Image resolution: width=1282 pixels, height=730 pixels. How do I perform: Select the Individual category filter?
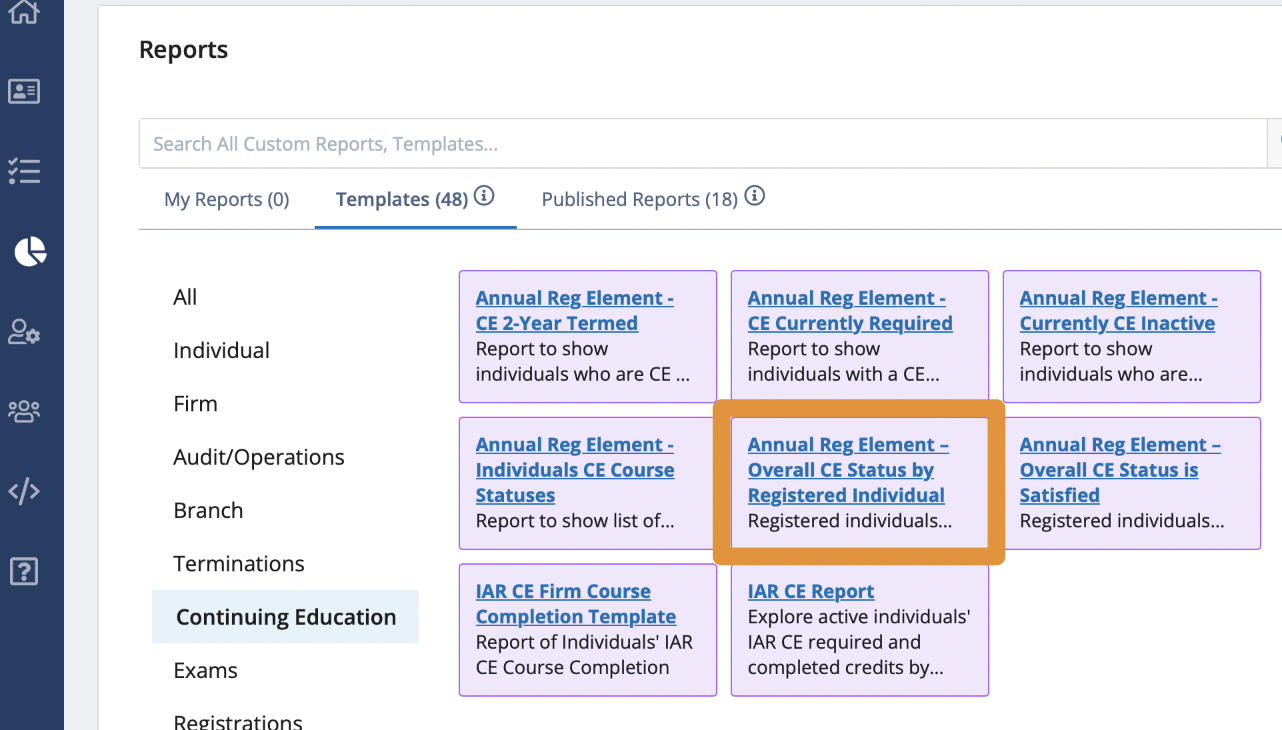tap(222, 350)
